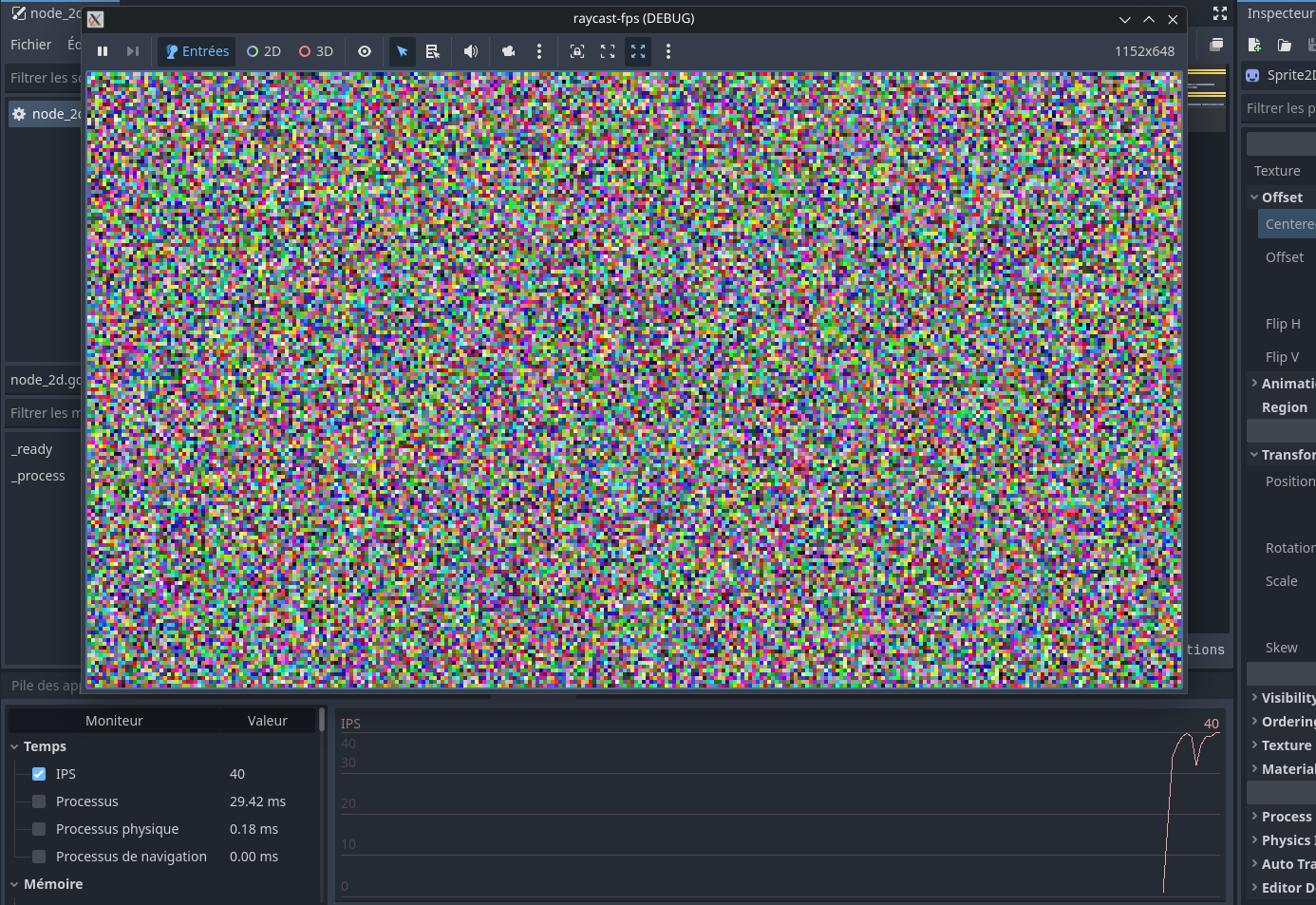Click the camera override icon
This screenshot has height=905, width=1316.
(x=509, y=51)
